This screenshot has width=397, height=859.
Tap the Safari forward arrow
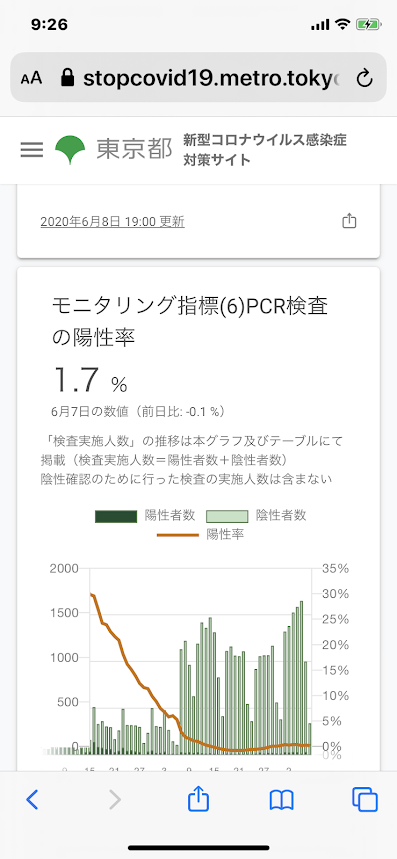115,800
